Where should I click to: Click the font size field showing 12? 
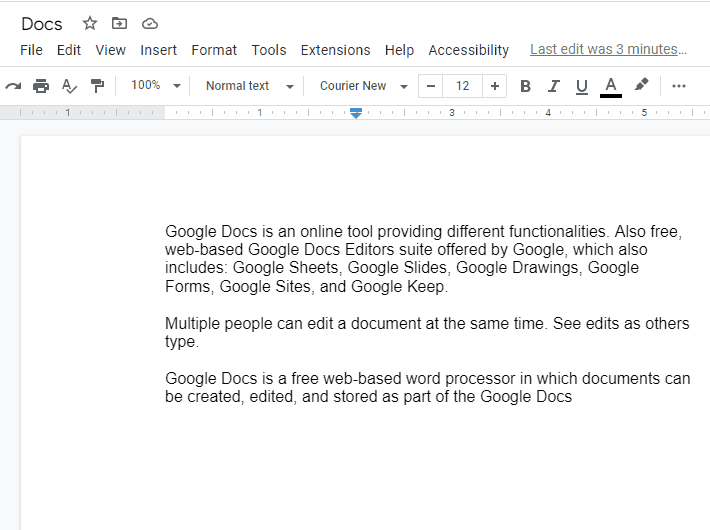click(463, 86)
